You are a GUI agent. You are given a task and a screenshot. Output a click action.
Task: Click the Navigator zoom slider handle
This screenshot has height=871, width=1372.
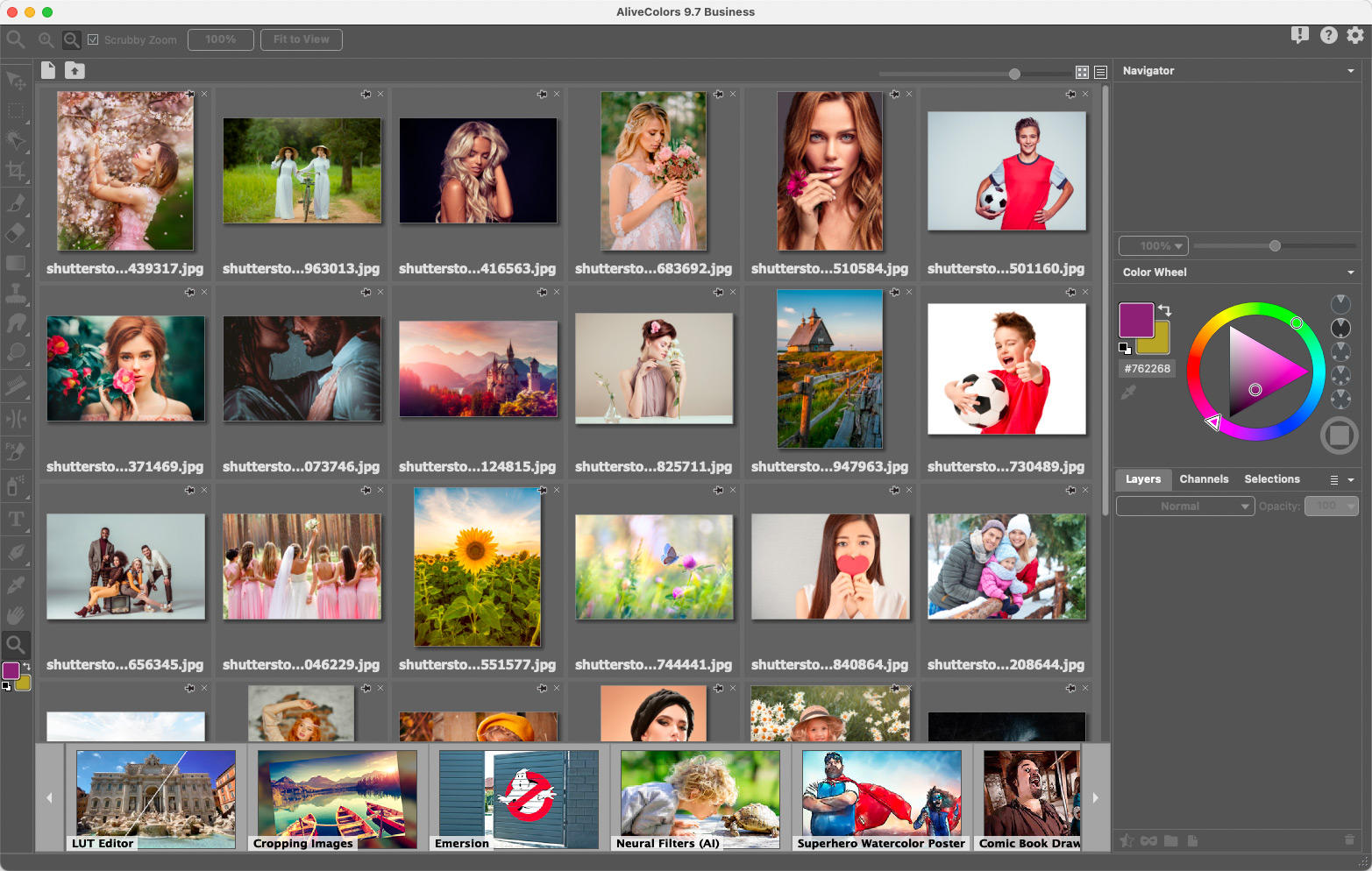tap(1275, 246)
